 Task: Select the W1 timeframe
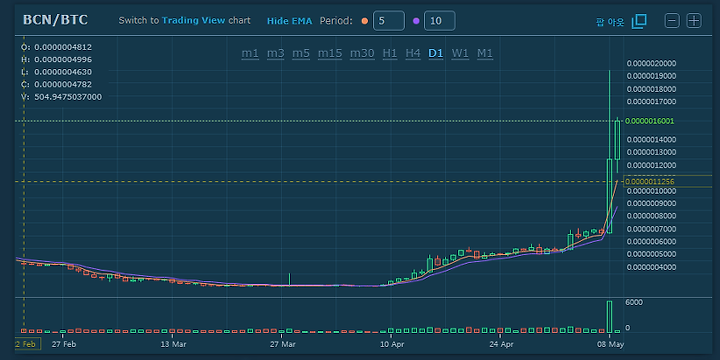[x=460, y=53]
